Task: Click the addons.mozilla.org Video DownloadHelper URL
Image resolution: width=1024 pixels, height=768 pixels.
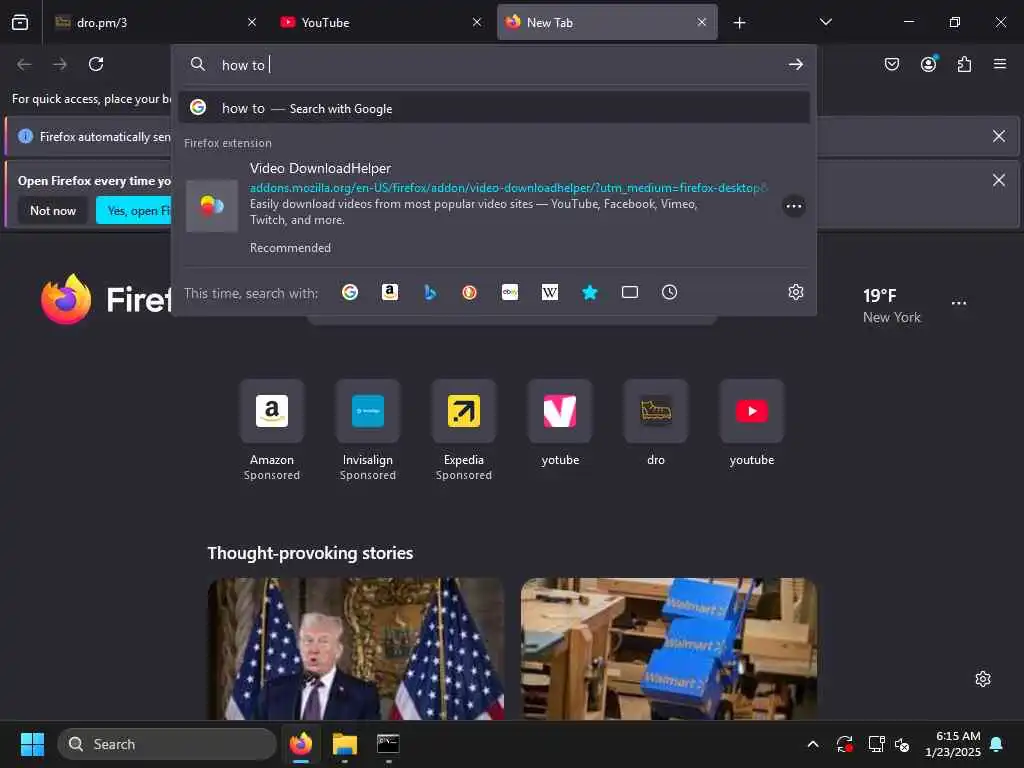Action: tap(508, 187)
